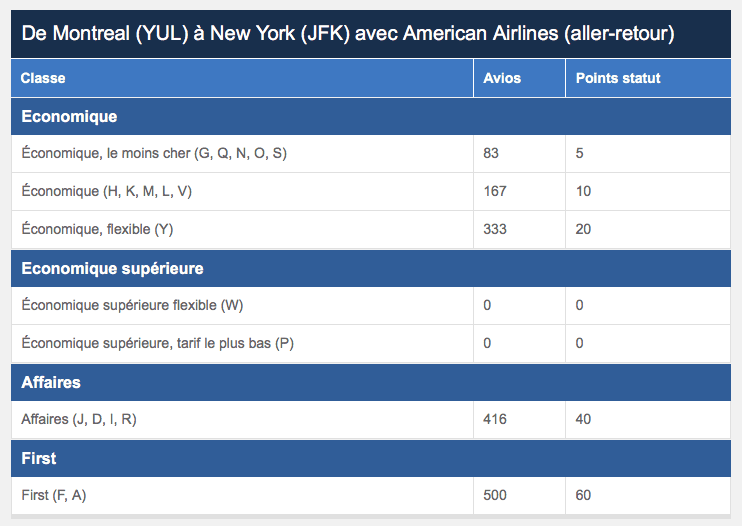
Task: Select the Economique supérieure section header
Action: pyautogui.click(x=112, y=269)
